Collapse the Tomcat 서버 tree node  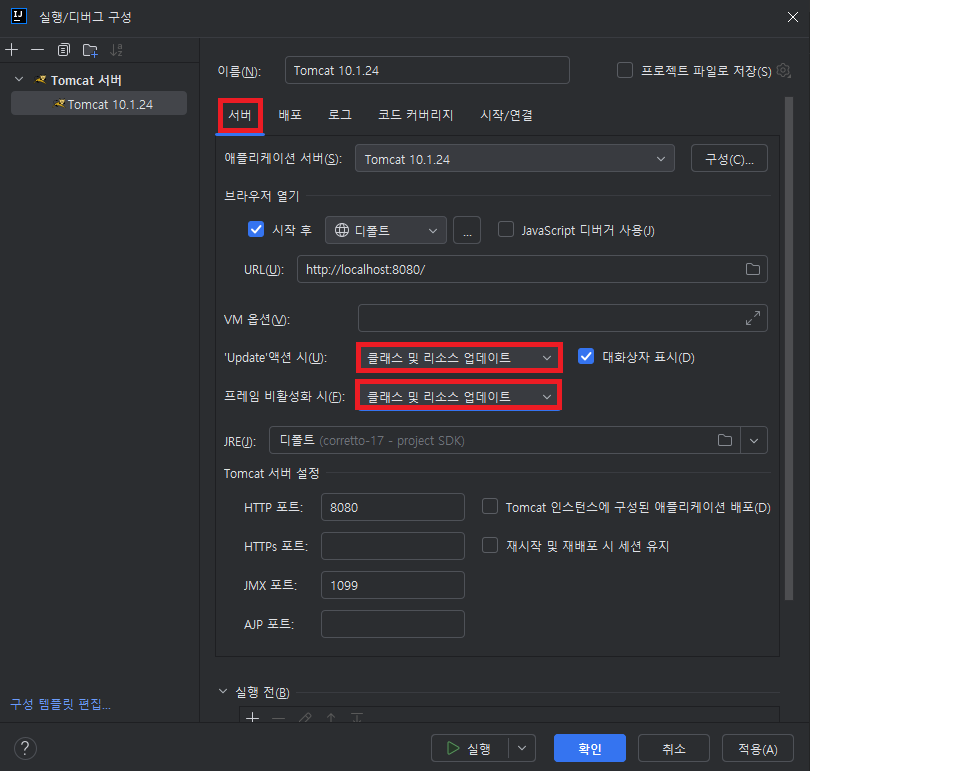click(19, 80)
